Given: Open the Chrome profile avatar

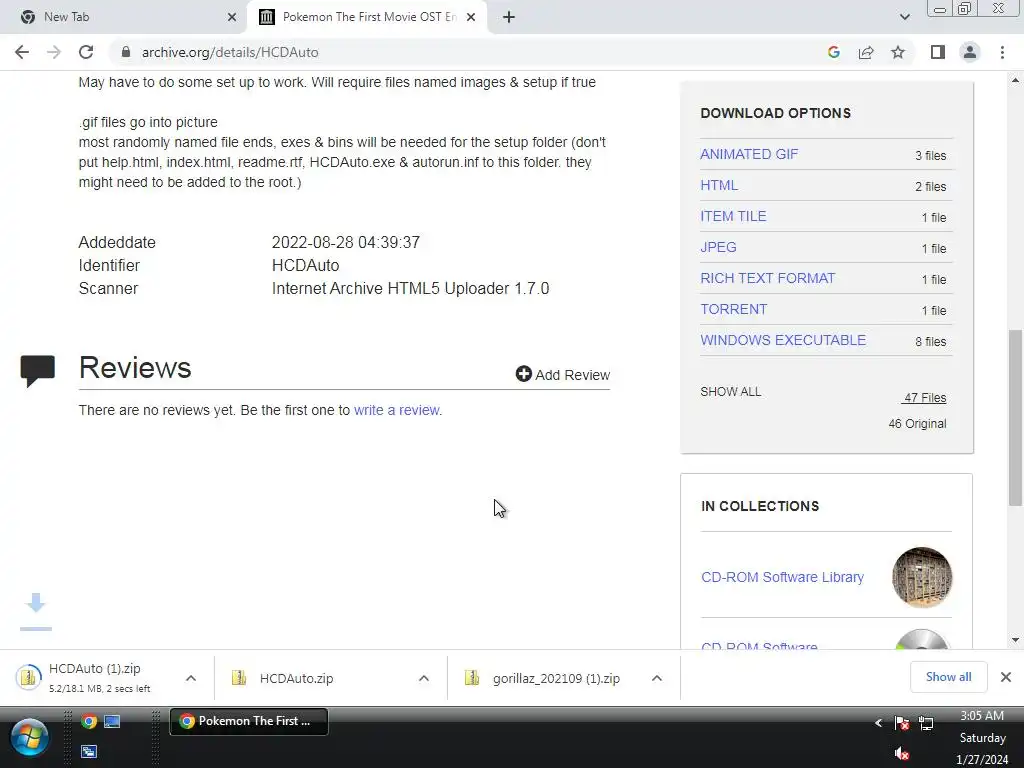Looking at the screenshot, I should click(970, 52).
